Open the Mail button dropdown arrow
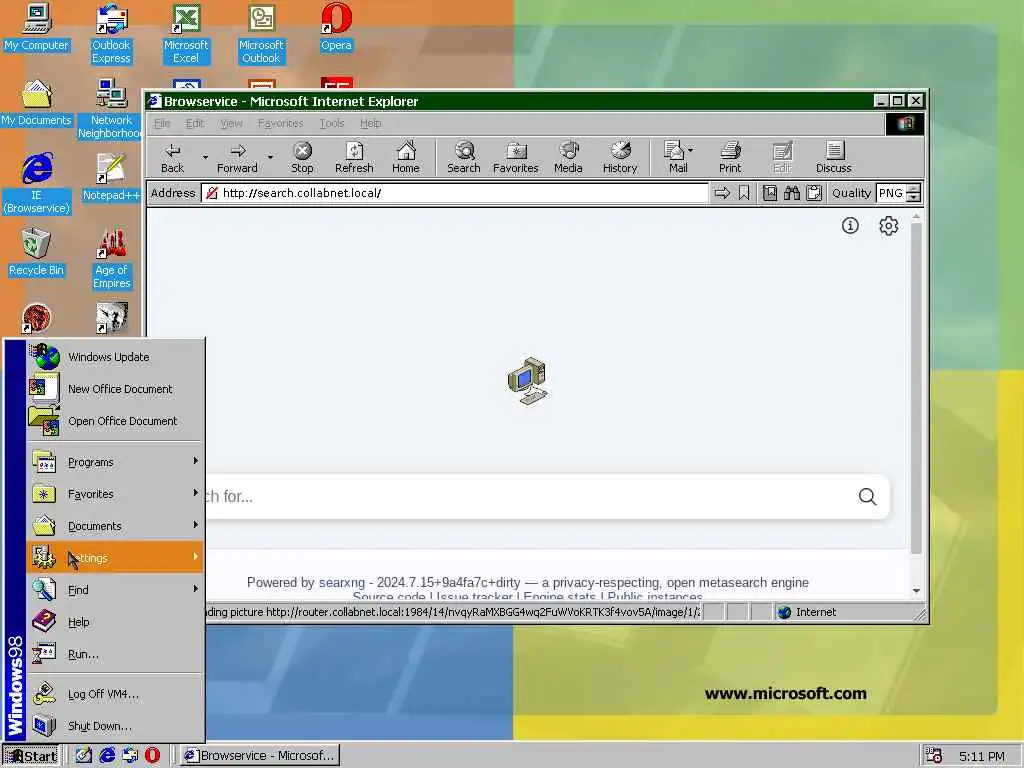1024x768 pixels. [x=691, y=150]
